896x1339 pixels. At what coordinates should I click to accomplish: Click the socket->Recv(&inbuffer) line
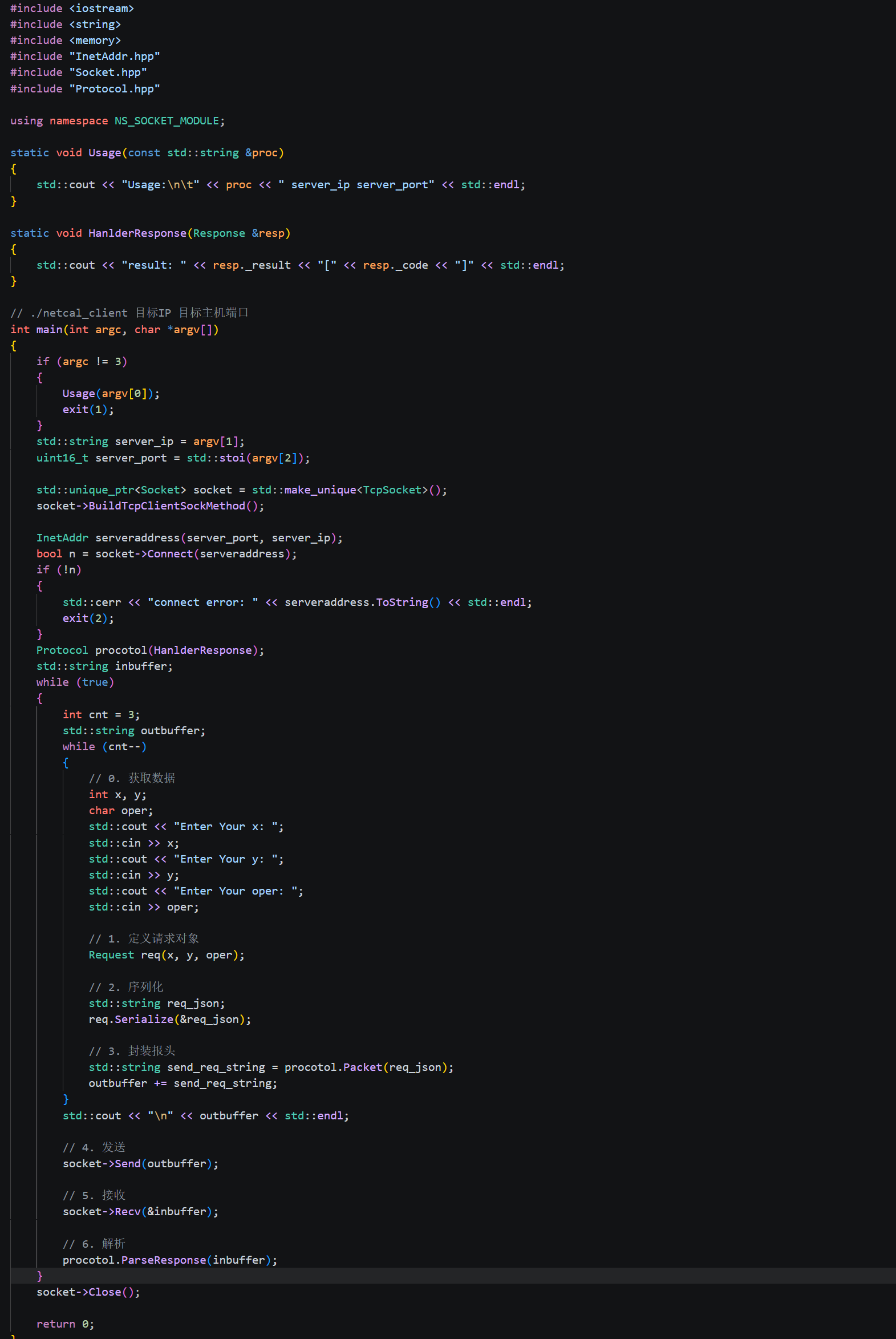140,1212
